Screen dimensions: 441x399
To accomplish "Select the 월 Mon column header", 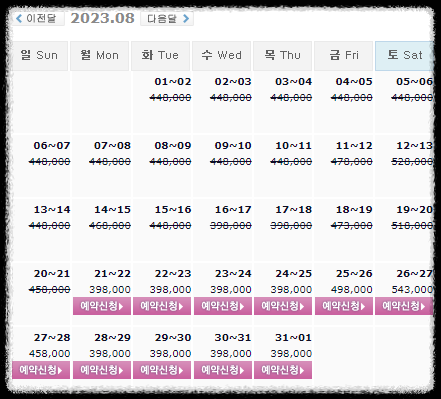I will tap(99, 55).
